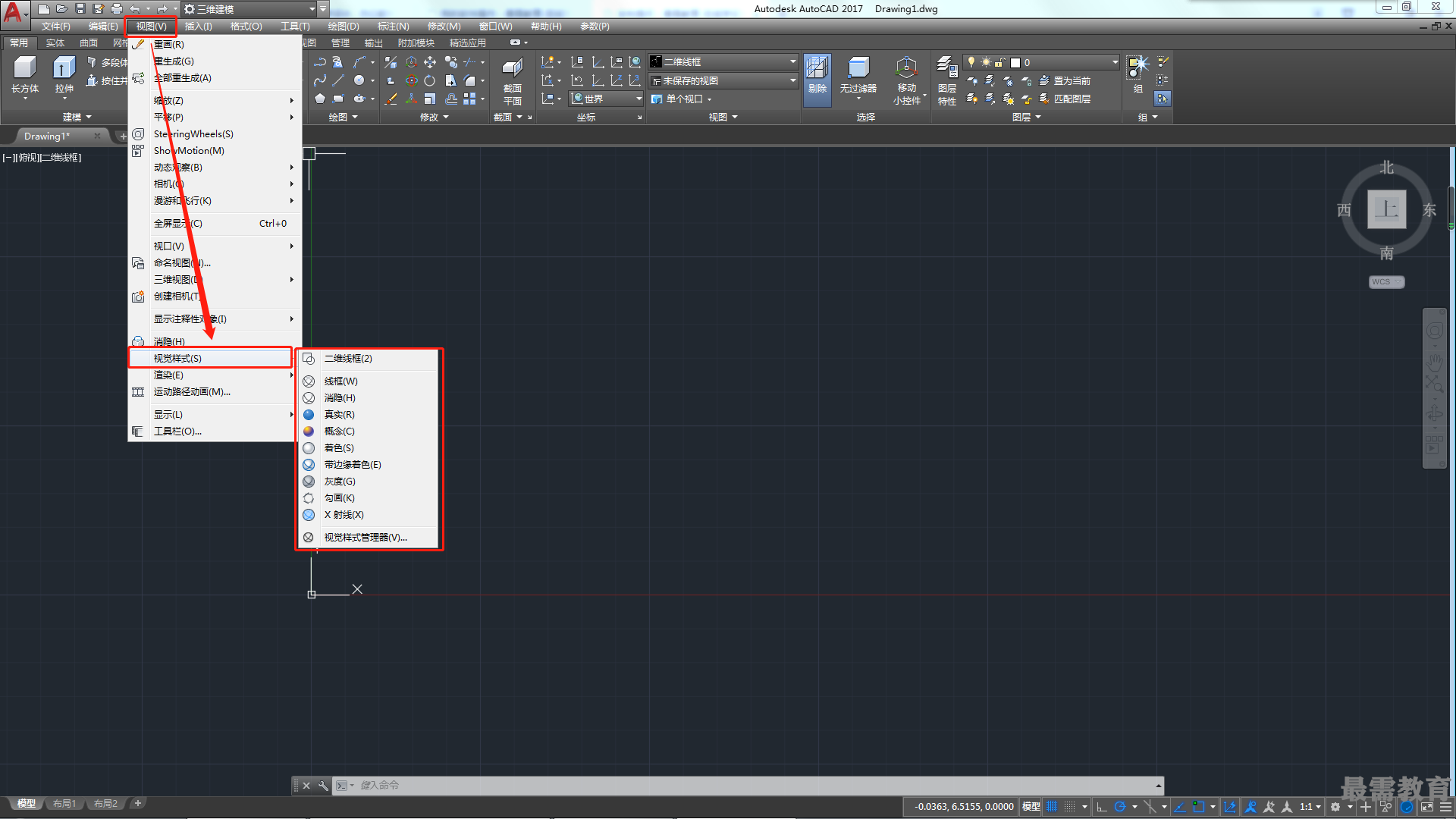Open the layer dropdown showing layer 0

tap(1041, 62)
